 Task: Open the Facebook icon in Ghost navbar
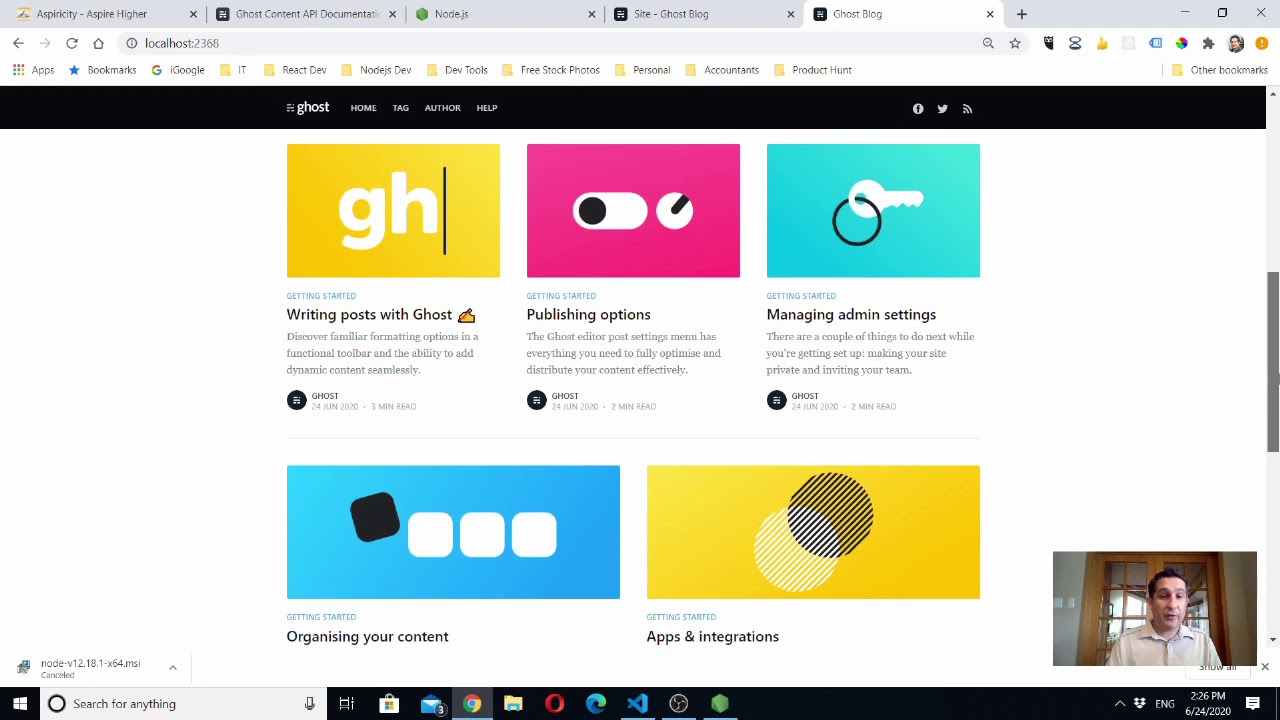tap(918, 109)
